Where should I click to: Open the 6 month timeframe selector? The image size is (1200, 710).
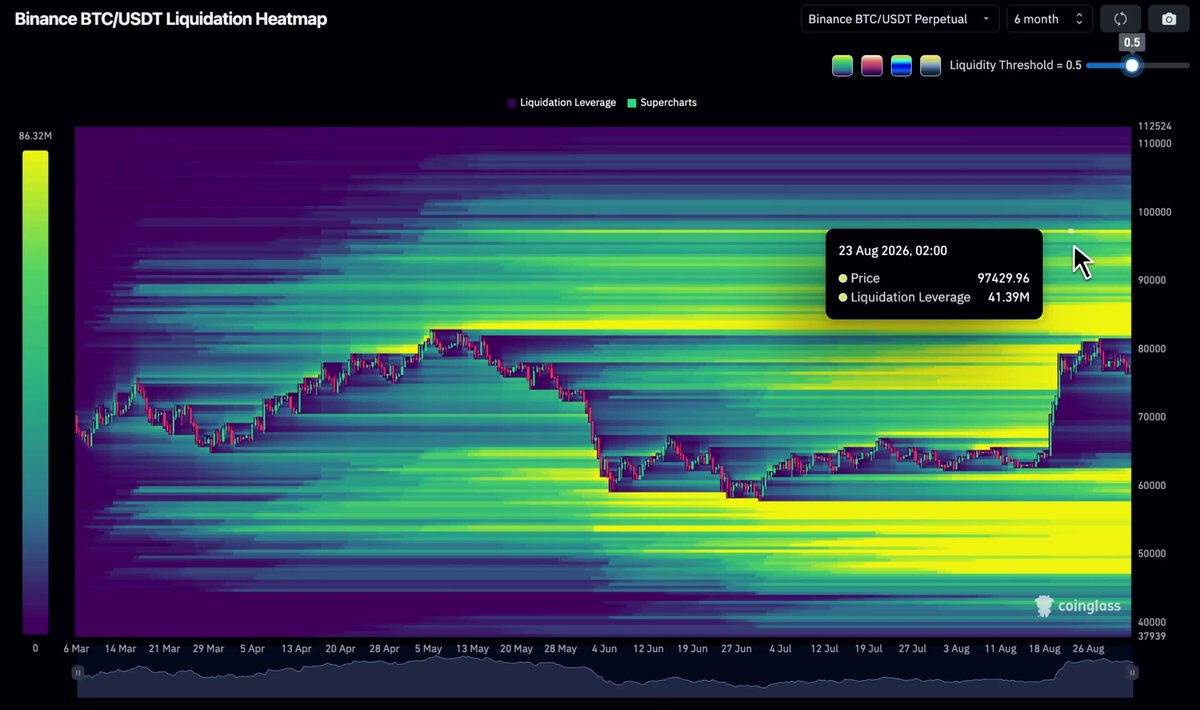(x=1049, y=19)
